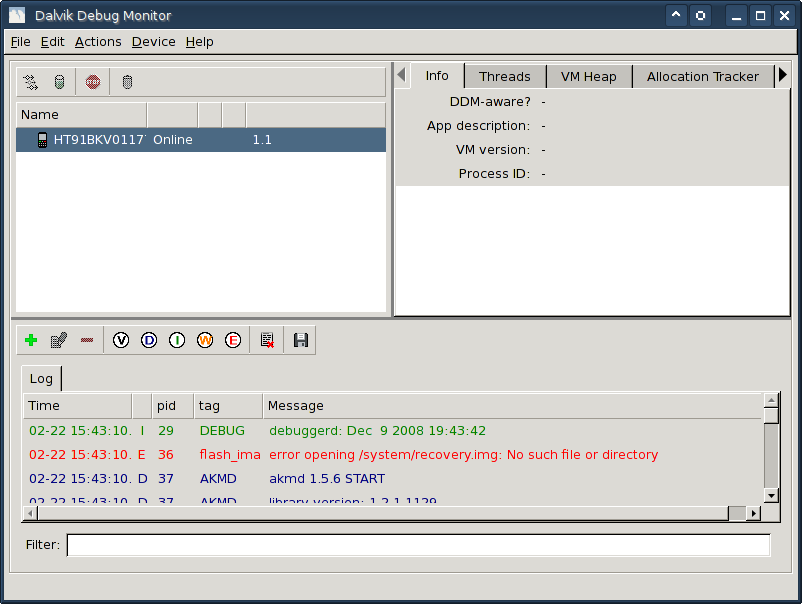Click the pid 29 cell in the log
The image size is (802, 604).
[166, 431]
